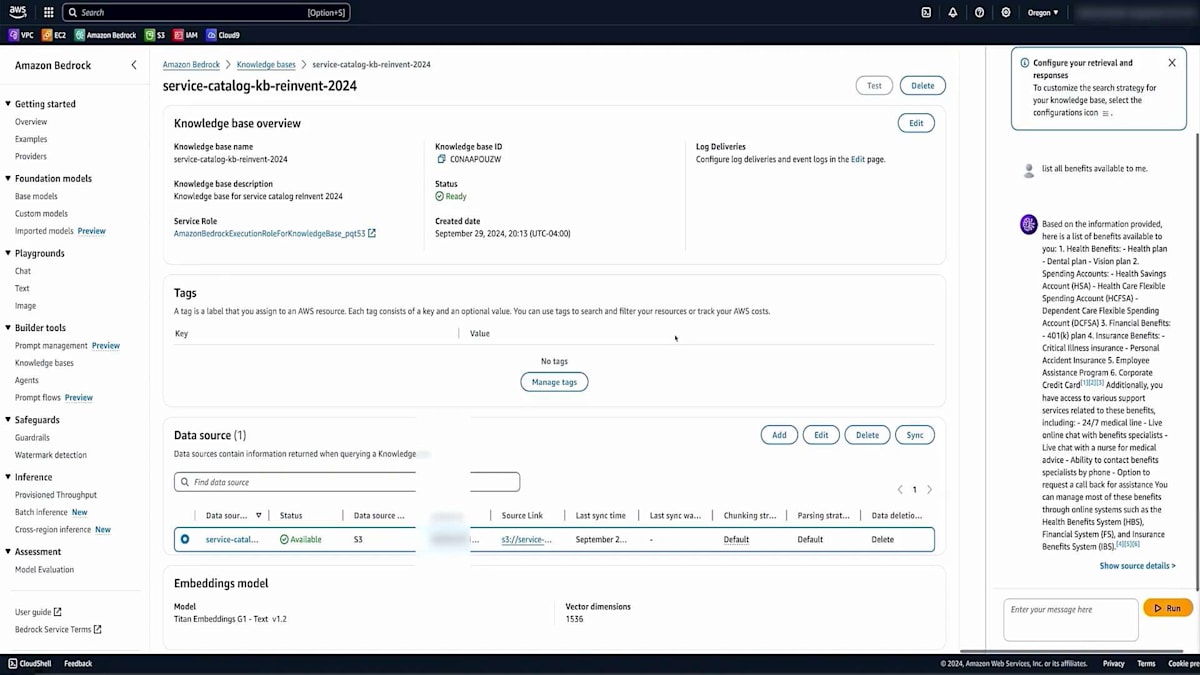Open CloudShell from the top bar icon
The image size is (1200, 675).
pyautogui.click(x=926, y=13)
